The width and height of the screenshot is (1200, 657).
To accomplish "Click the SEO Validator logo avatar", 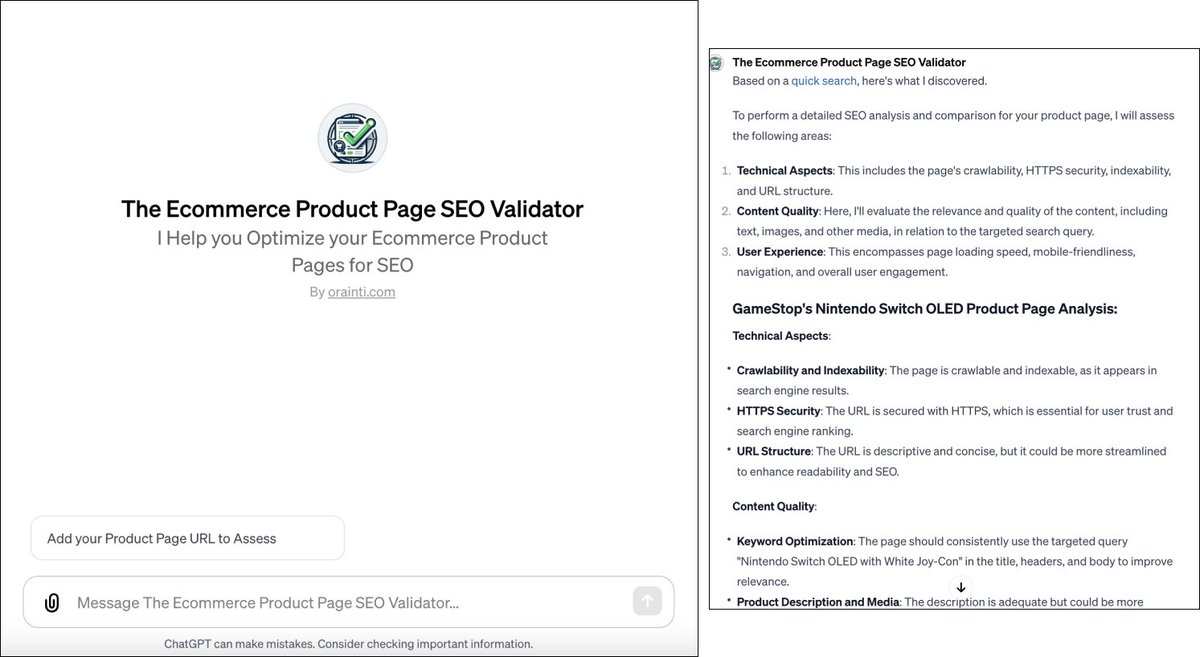I will (352, 138).
